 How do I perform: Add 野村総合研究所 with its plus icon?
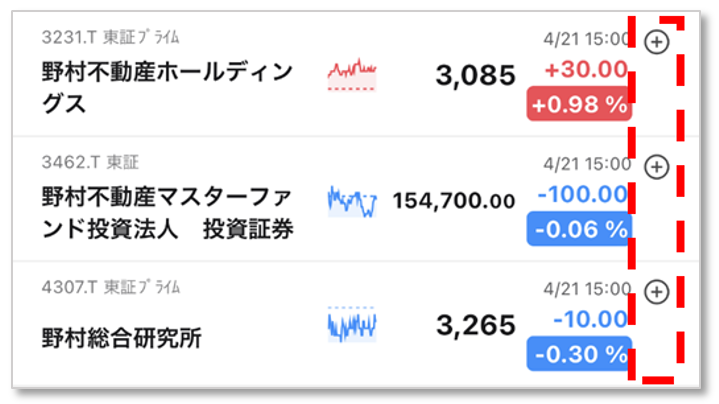[657, 292]
